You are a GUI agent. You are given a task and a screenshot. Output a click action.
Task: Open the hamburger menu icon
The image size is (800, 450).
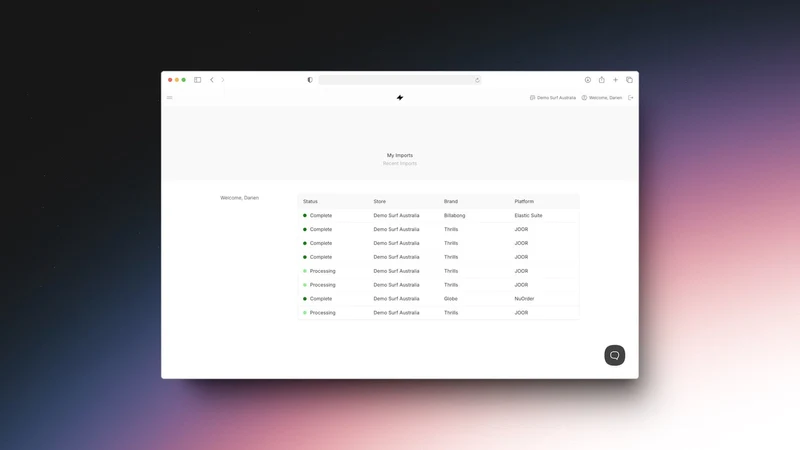169,97
